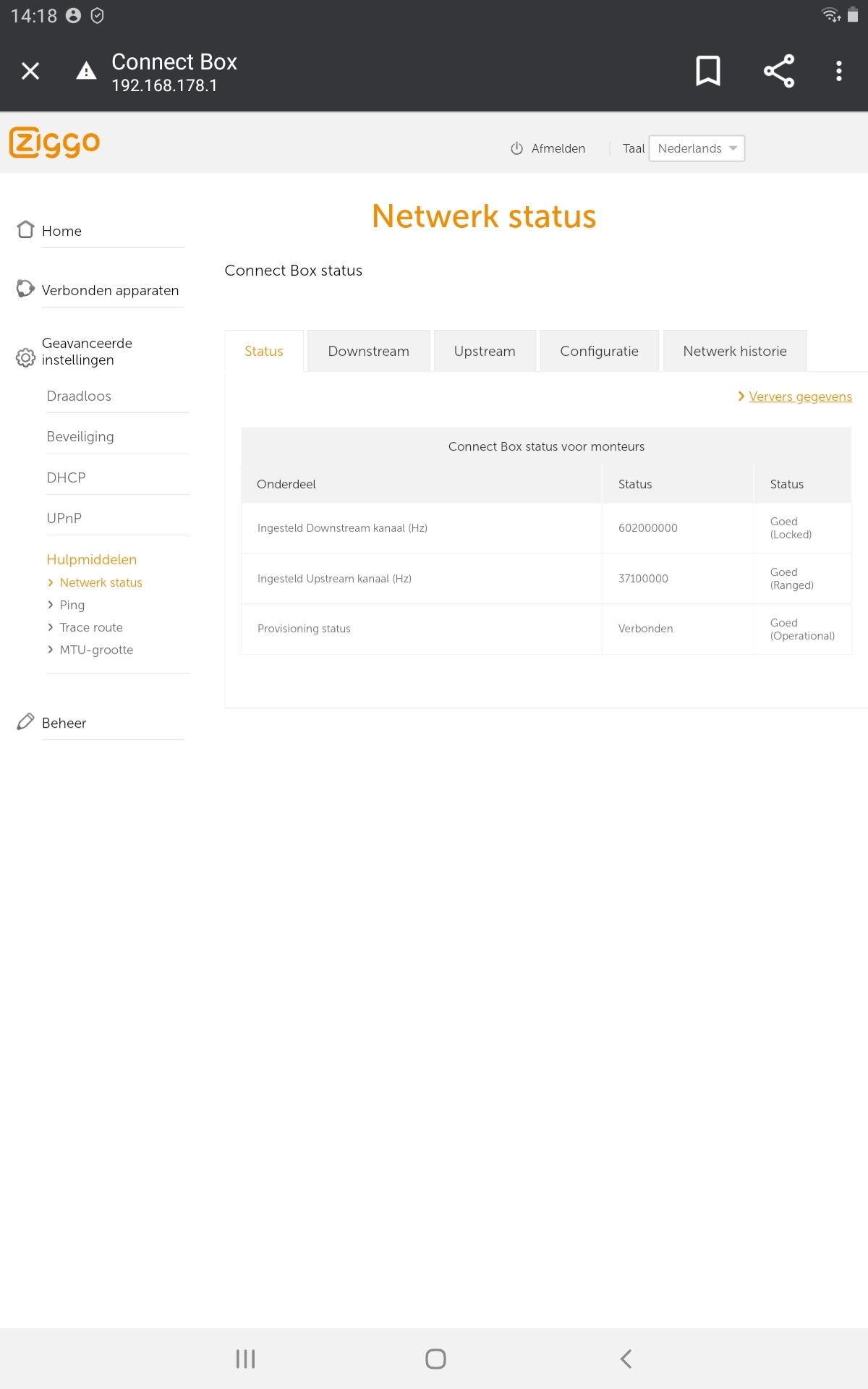Click the Ziggo logo
The height and width of the screenshot is (1389, 868).
tap(54, 143)
